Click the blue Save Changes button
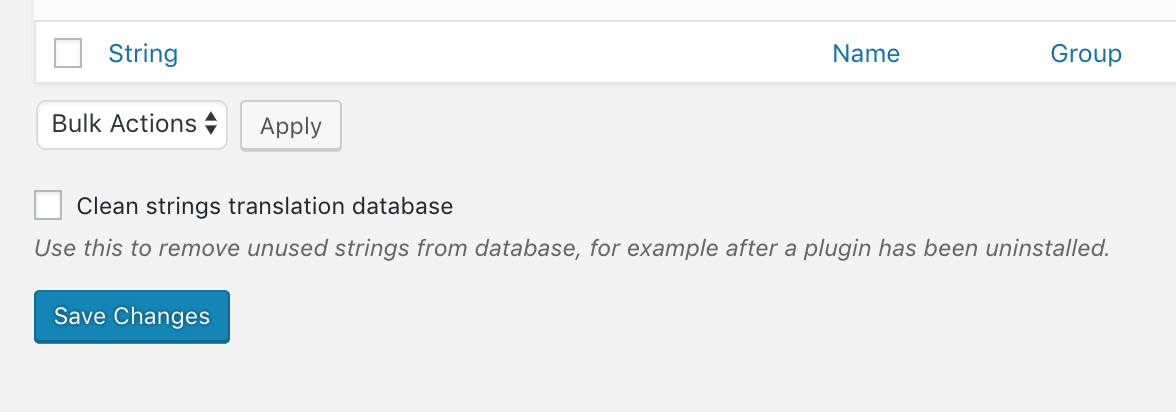This screenshot has width=1176, height=412. tap(132, 316)
